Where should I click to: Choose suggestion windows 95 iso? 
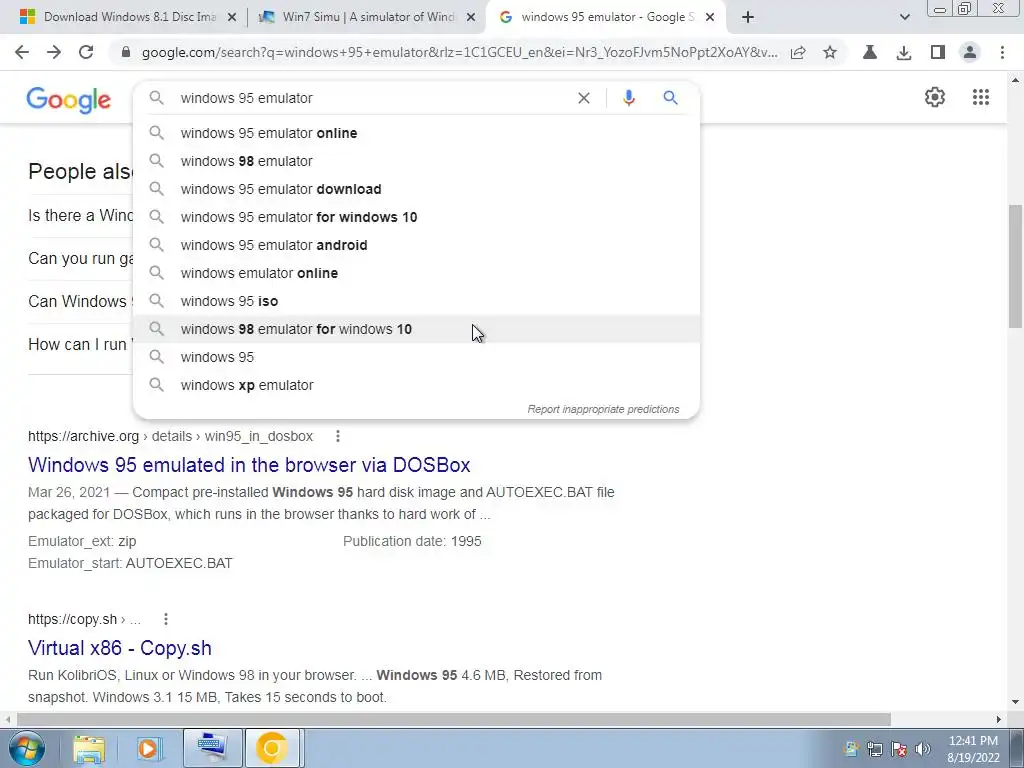click(417, 302)
